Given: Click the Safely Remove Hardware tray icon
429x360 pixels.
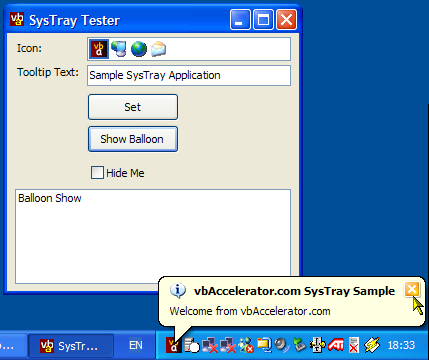Looking at the screenshot, I should [x=300, y=345].
